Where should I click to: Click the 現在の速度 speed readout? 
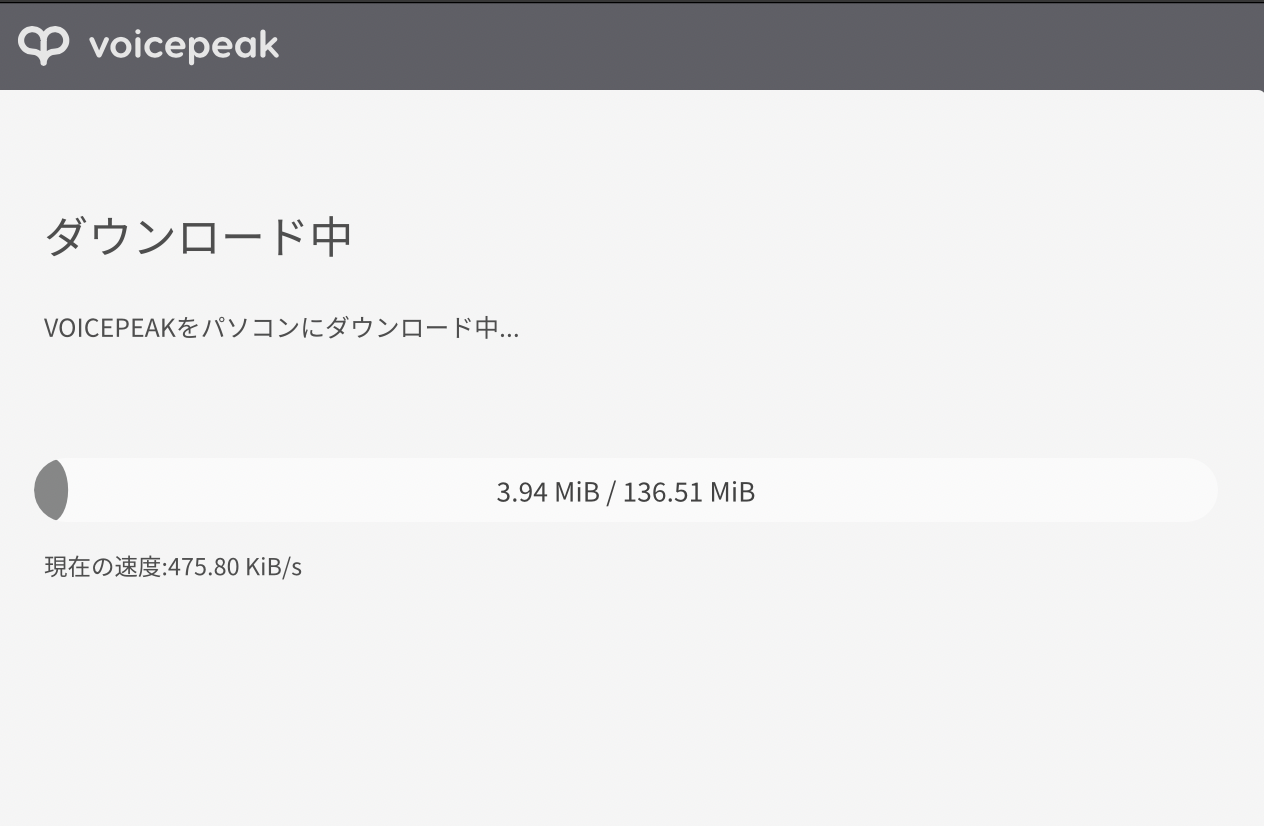172,567
